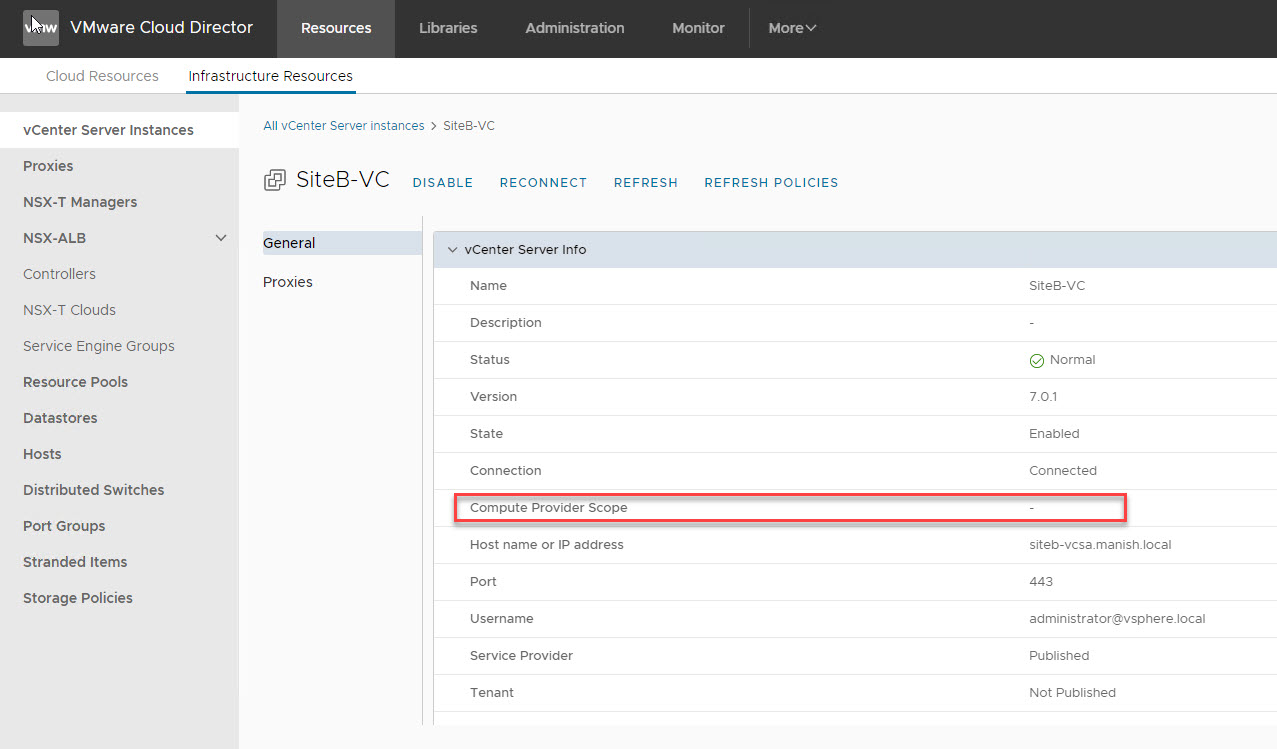Open the Proxies tab for SiteB-VC
1277x749 pixels.
pos(287,281)
